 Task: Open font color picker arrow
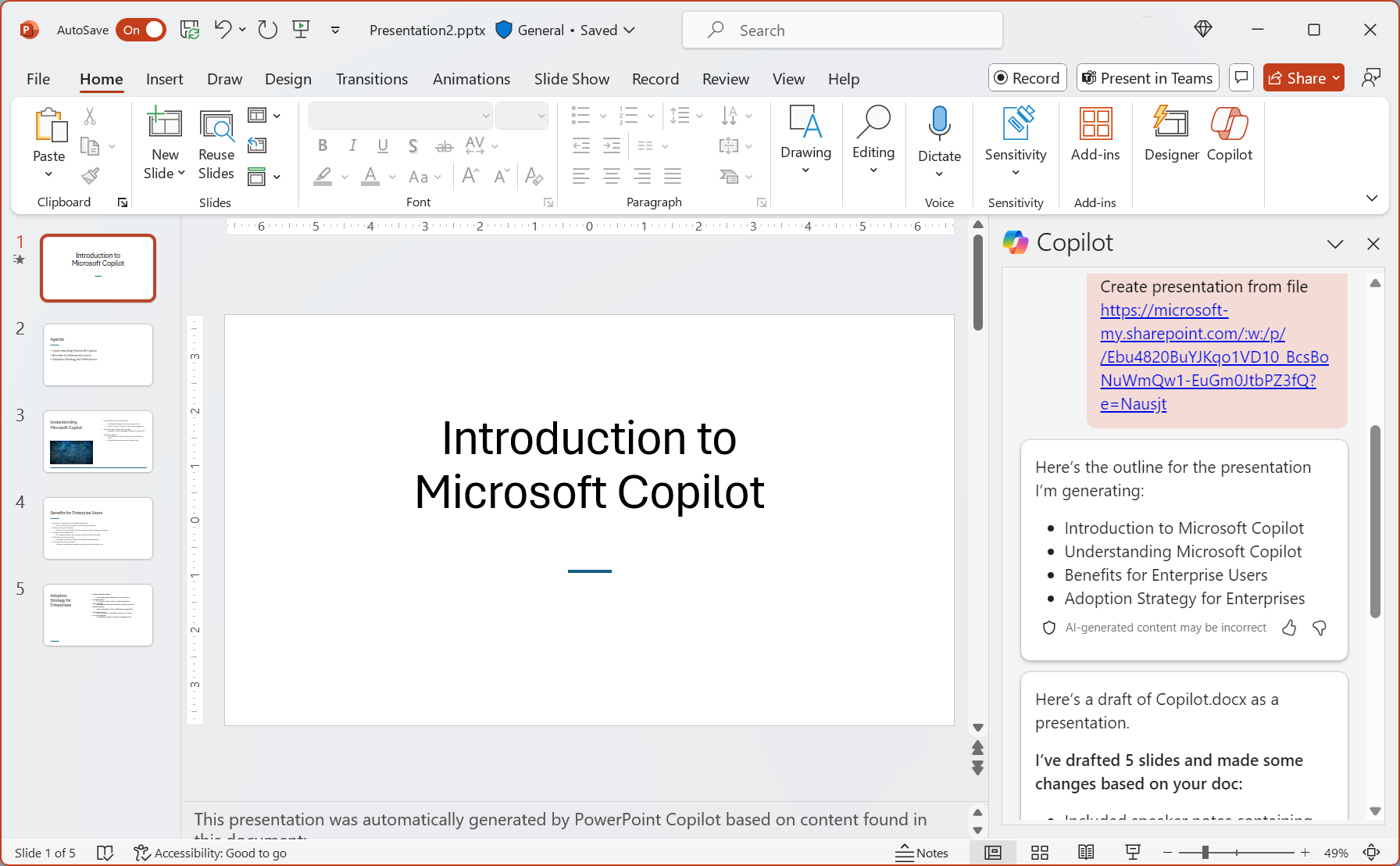[392, 177]
